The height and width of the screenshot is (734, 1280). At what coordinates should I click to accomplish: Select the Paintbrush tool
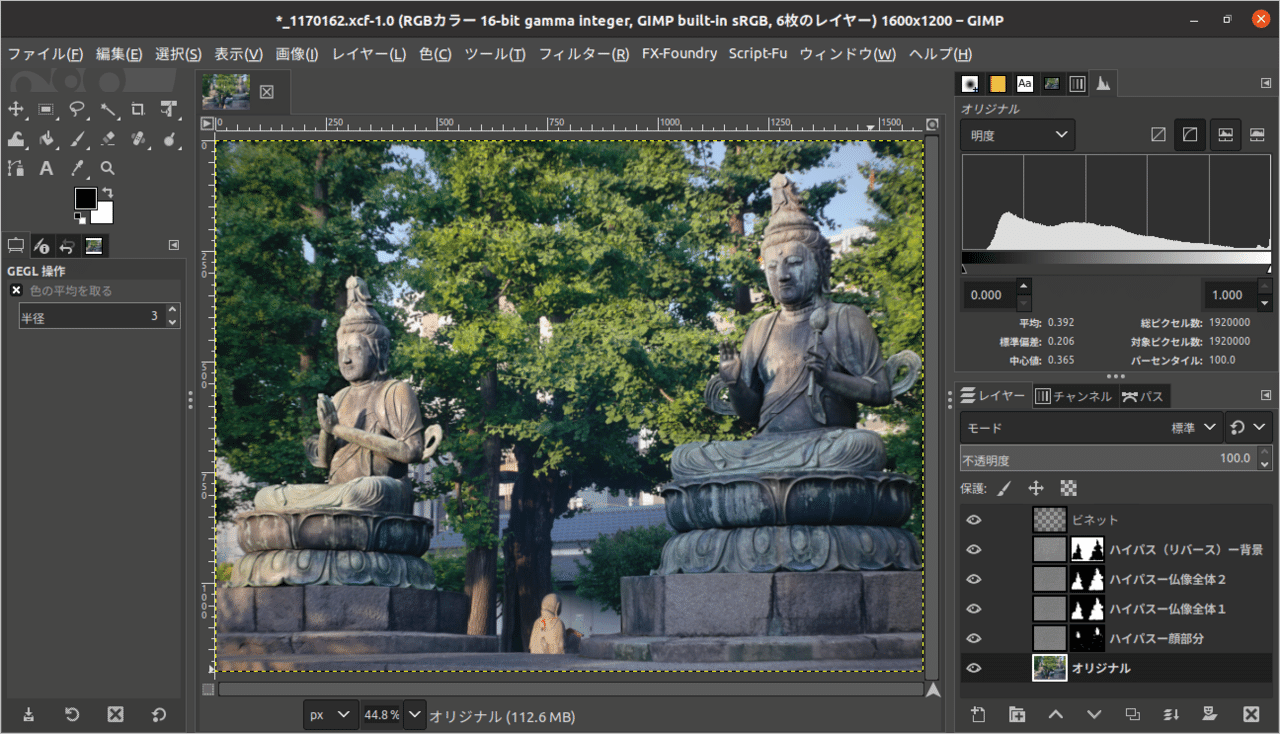77,139
